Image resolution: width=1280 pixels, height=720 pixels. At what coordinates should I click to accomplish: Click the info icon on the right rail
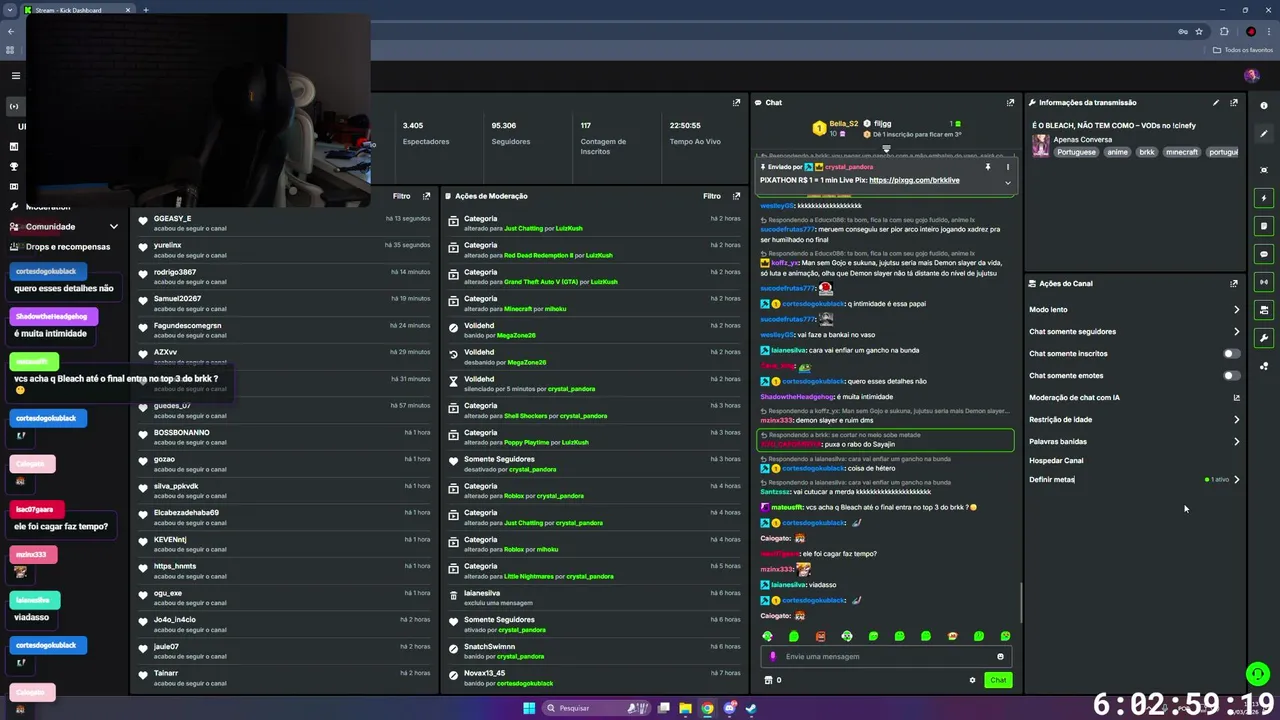1264,106
